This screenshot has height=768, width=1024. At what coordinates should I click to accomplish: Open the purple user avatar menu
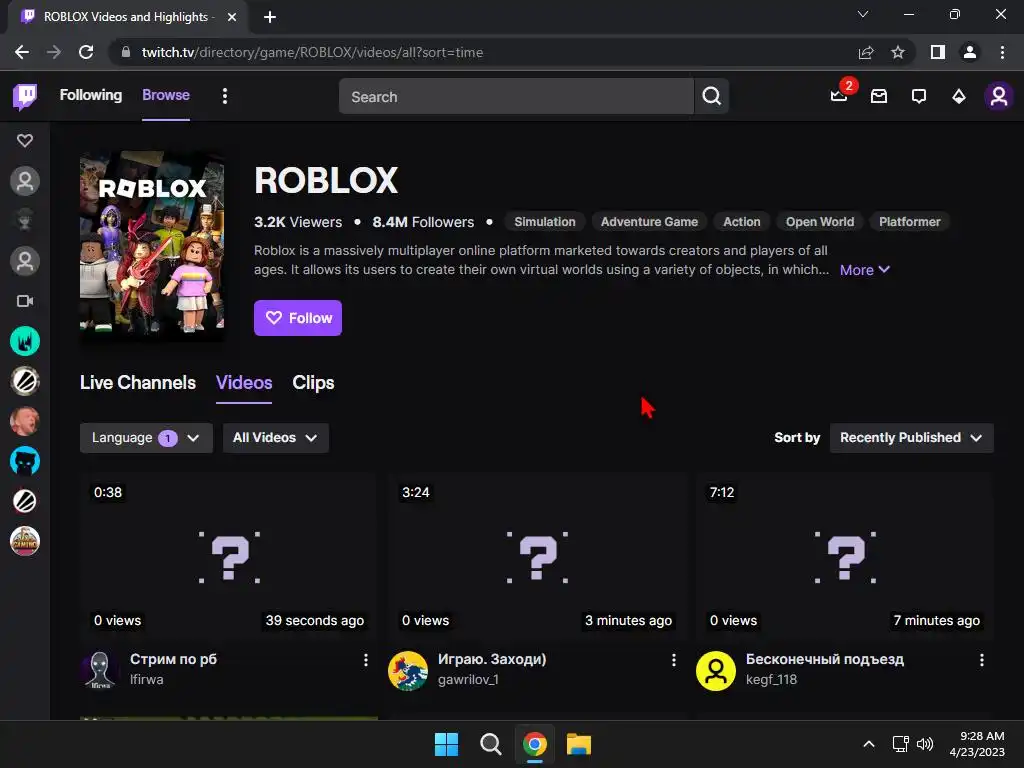click(999, 97)
